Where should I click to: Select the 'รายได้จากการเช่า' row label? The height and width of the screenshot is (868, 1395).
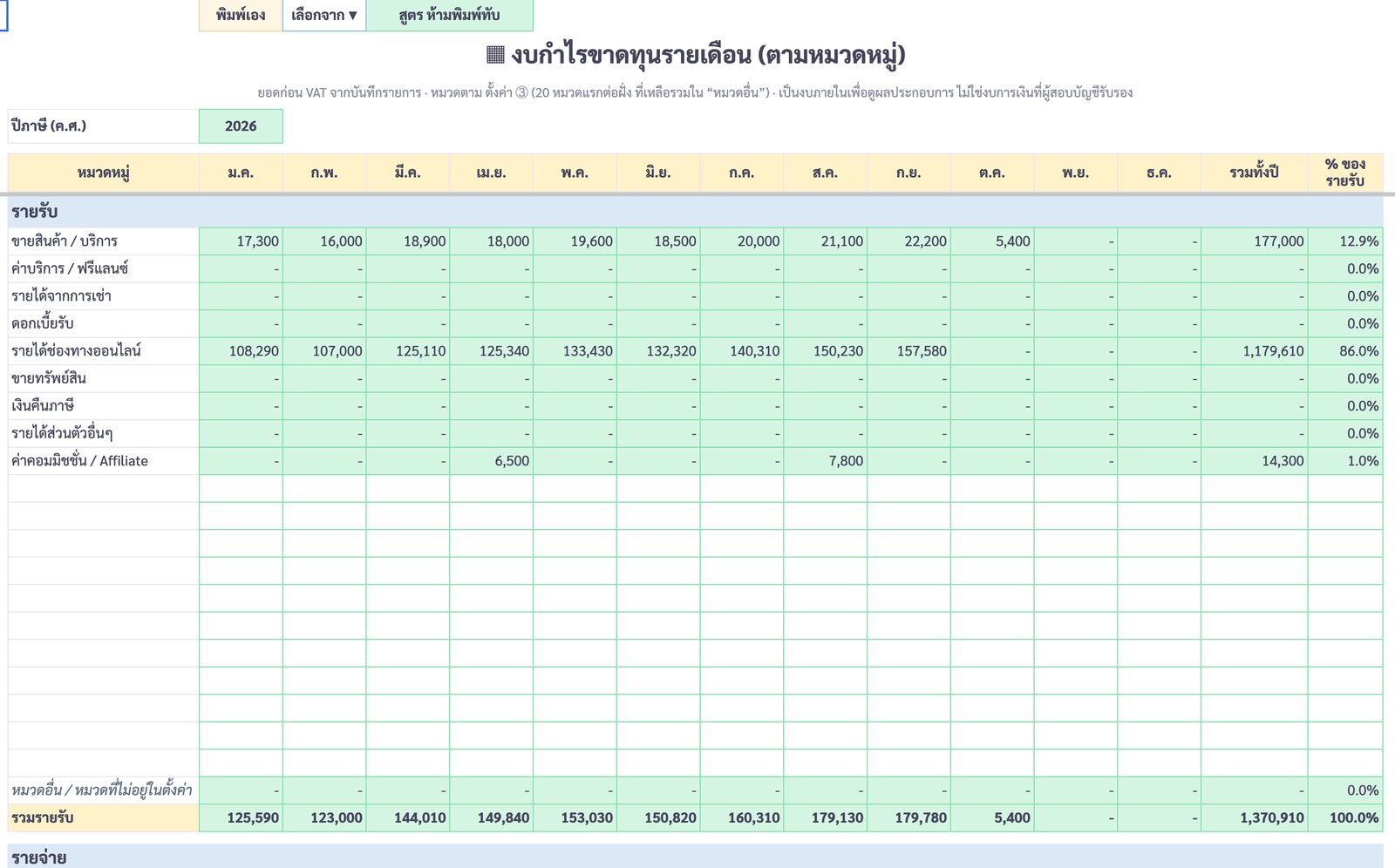(104, 296)
